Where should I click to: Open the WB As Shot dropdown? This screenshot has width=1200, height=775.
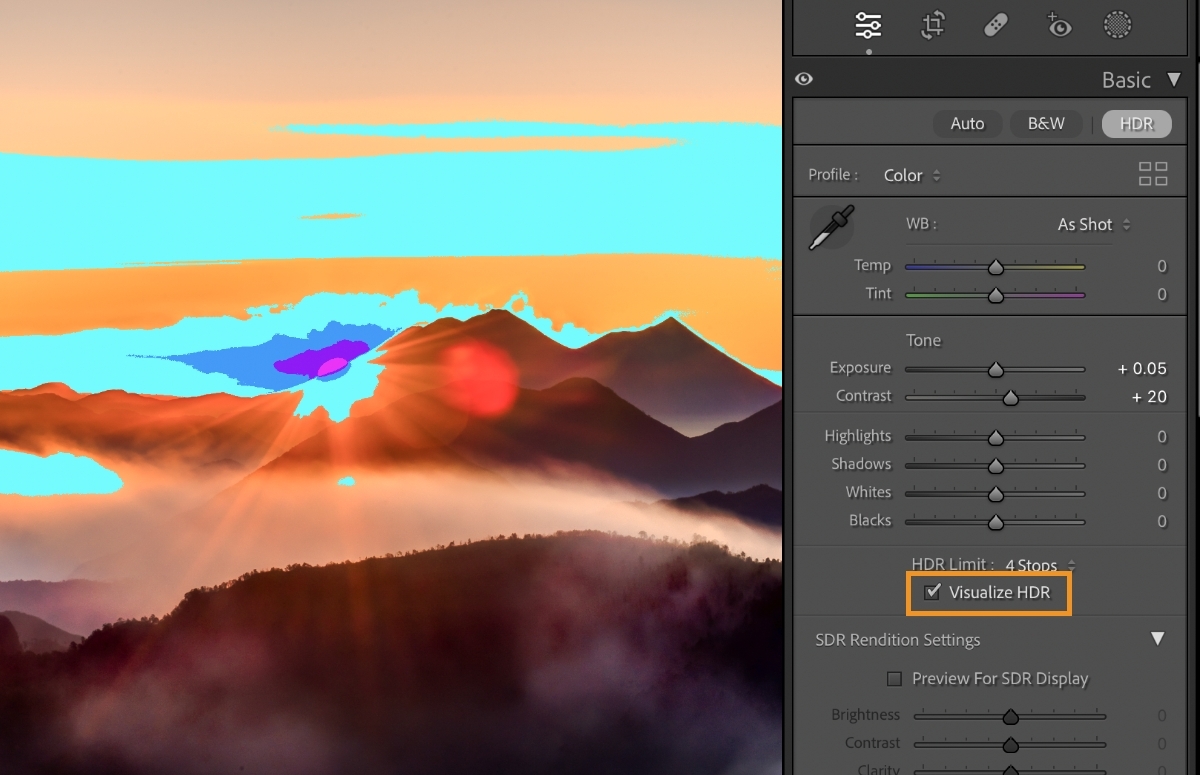pyautogui.click(x=1090, y=224)
